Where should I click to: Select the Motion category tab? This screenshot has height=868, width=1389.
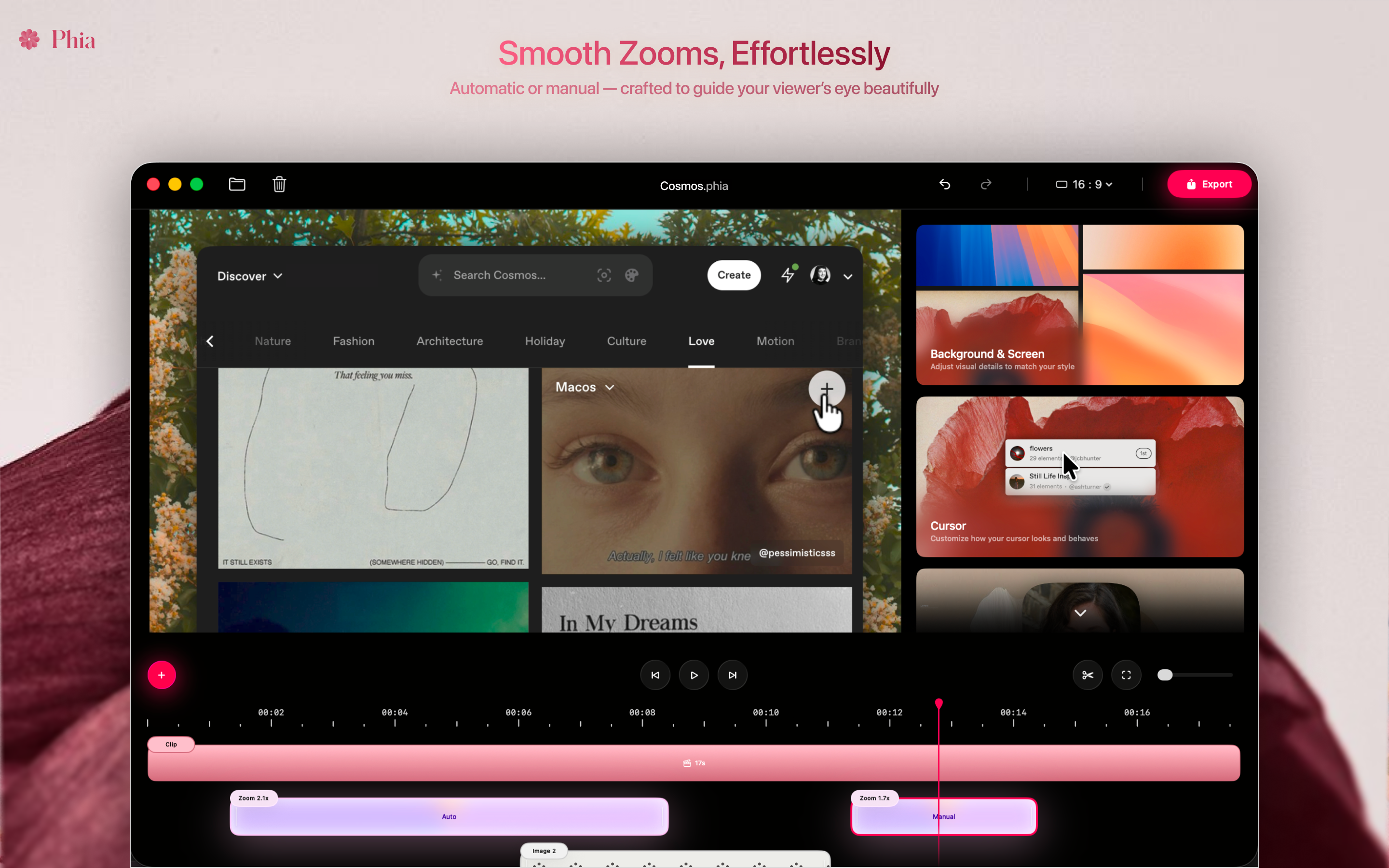(x=775, y=340)
